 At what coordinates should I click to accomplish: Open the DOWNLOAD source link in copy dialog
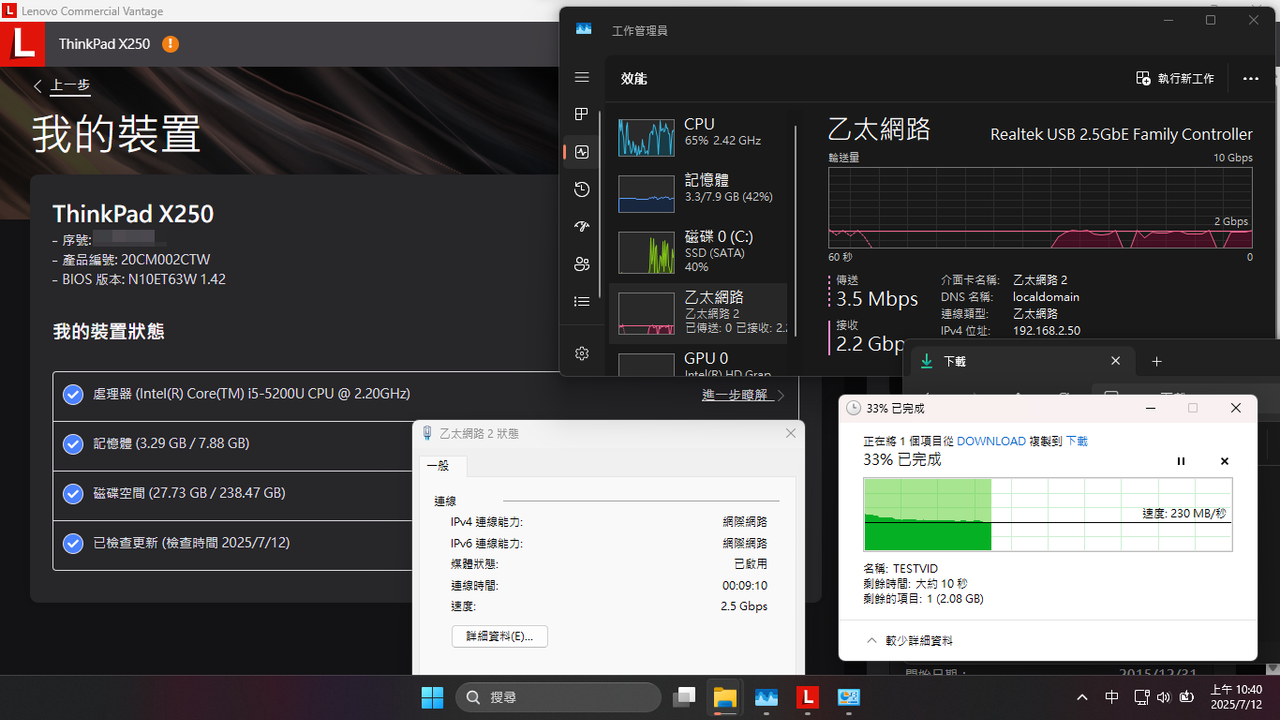tap(991, 441)
